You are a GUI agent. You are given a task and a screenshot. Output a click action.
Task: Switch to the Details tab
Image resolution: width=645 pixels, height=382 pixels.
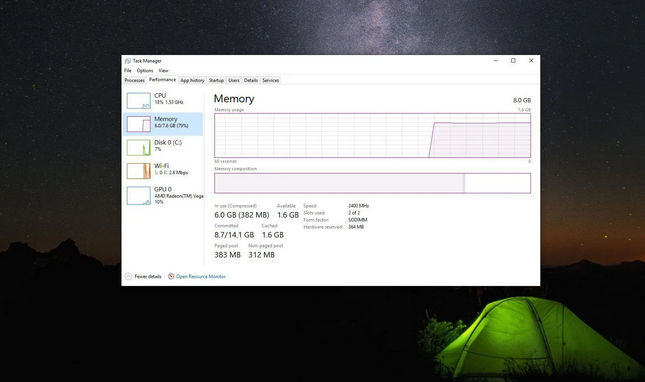tap(251, 80)
